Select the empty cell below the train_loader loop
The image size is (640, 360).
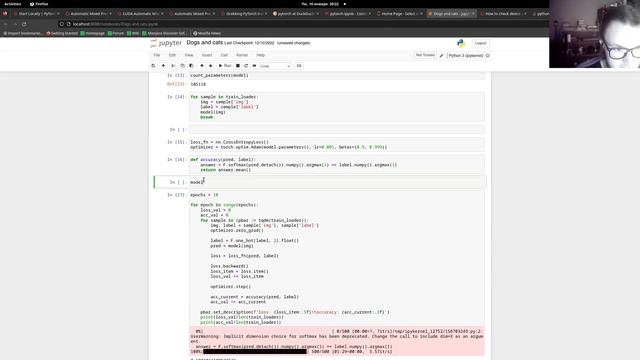point(337,130)
